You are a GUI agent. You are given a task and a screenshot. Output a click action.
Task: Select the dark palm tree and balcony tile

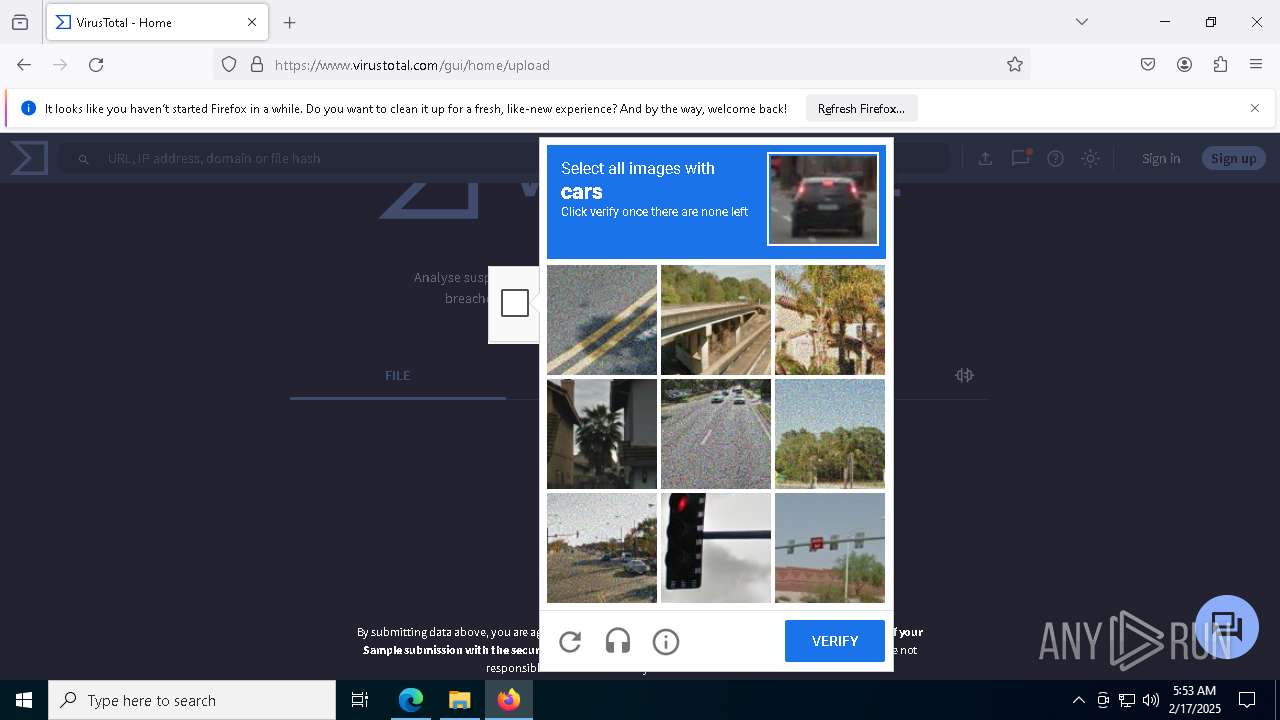pyautogui.click(x=602, y=434)
